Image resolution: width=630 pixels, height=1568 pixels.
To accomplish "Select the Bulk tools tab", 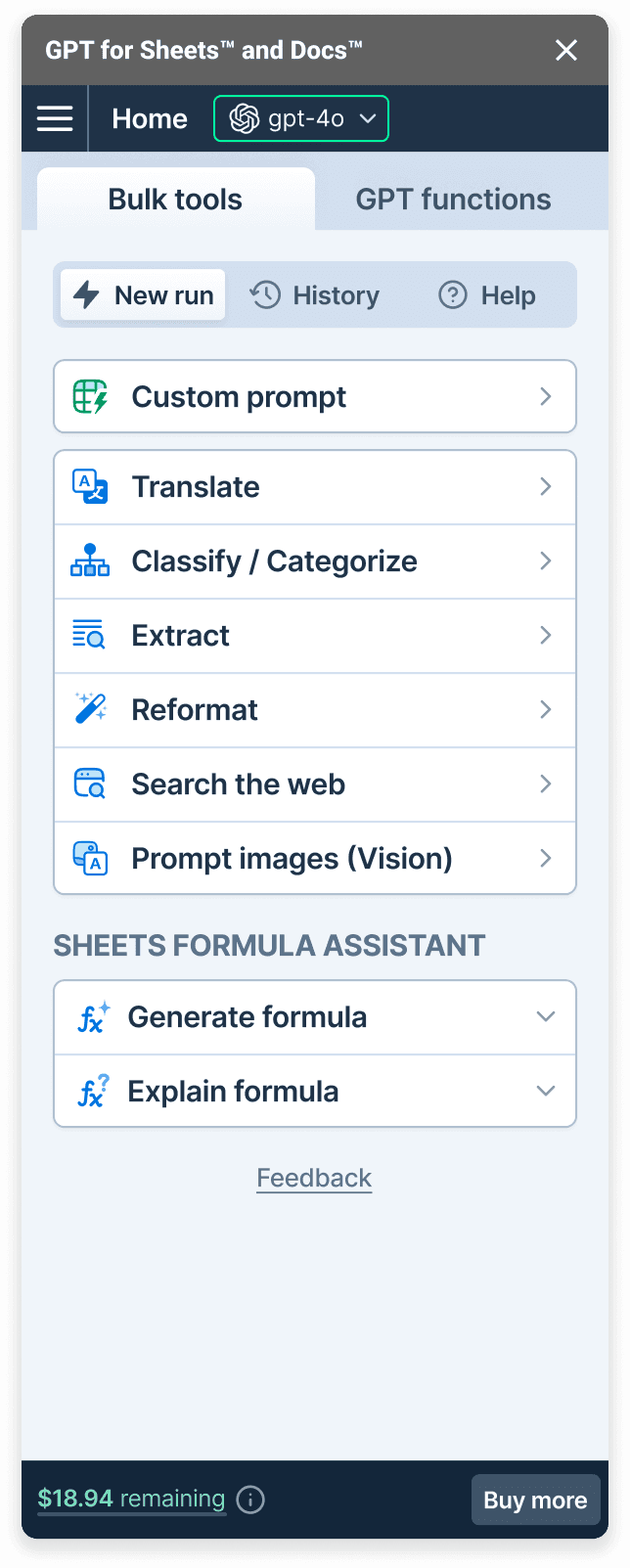I will (x=175, y=200).
